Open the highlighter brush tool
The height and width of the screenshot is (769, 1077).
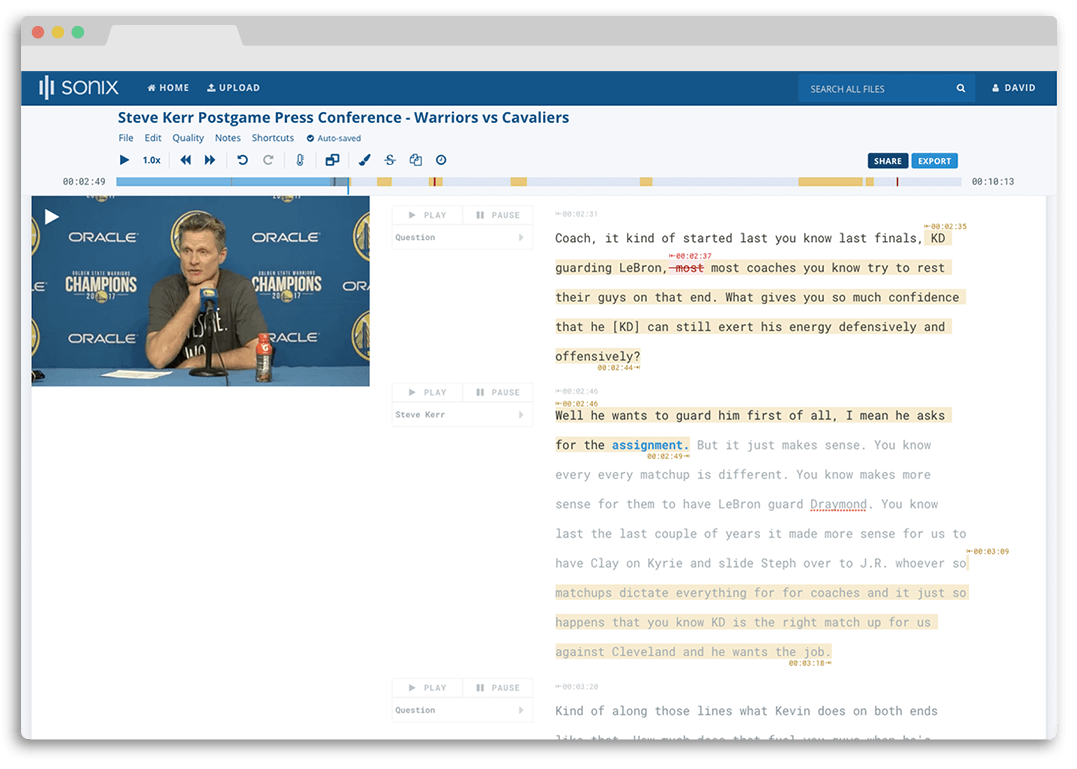pos(365,160)
